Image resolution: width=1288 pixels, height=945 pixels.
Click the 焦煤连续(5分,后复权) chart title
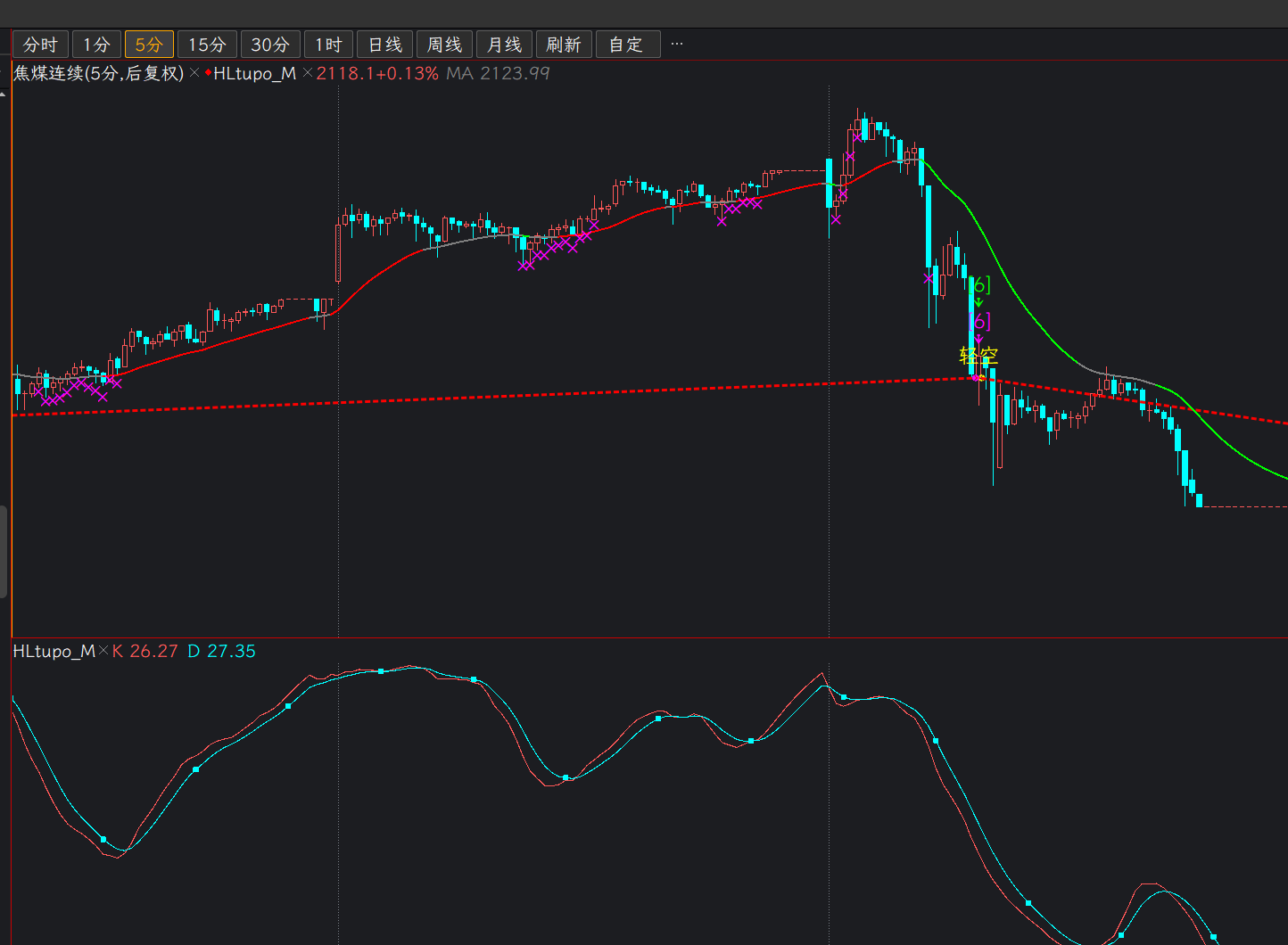(x=98, y=73)
